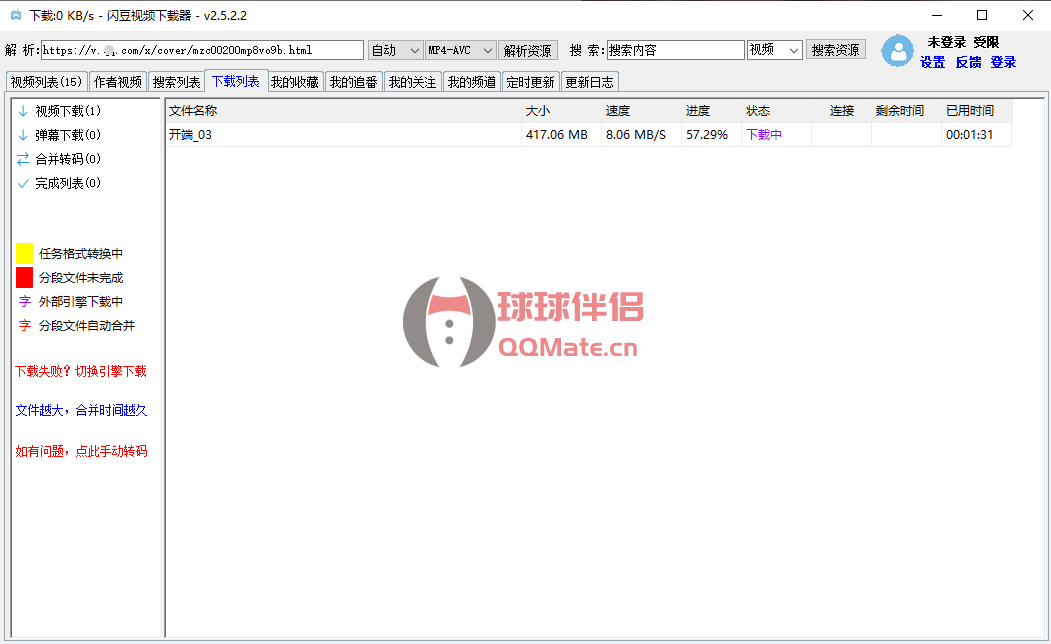Click the yellow 任务格式转换中 color swatch

tap(24, 253)
